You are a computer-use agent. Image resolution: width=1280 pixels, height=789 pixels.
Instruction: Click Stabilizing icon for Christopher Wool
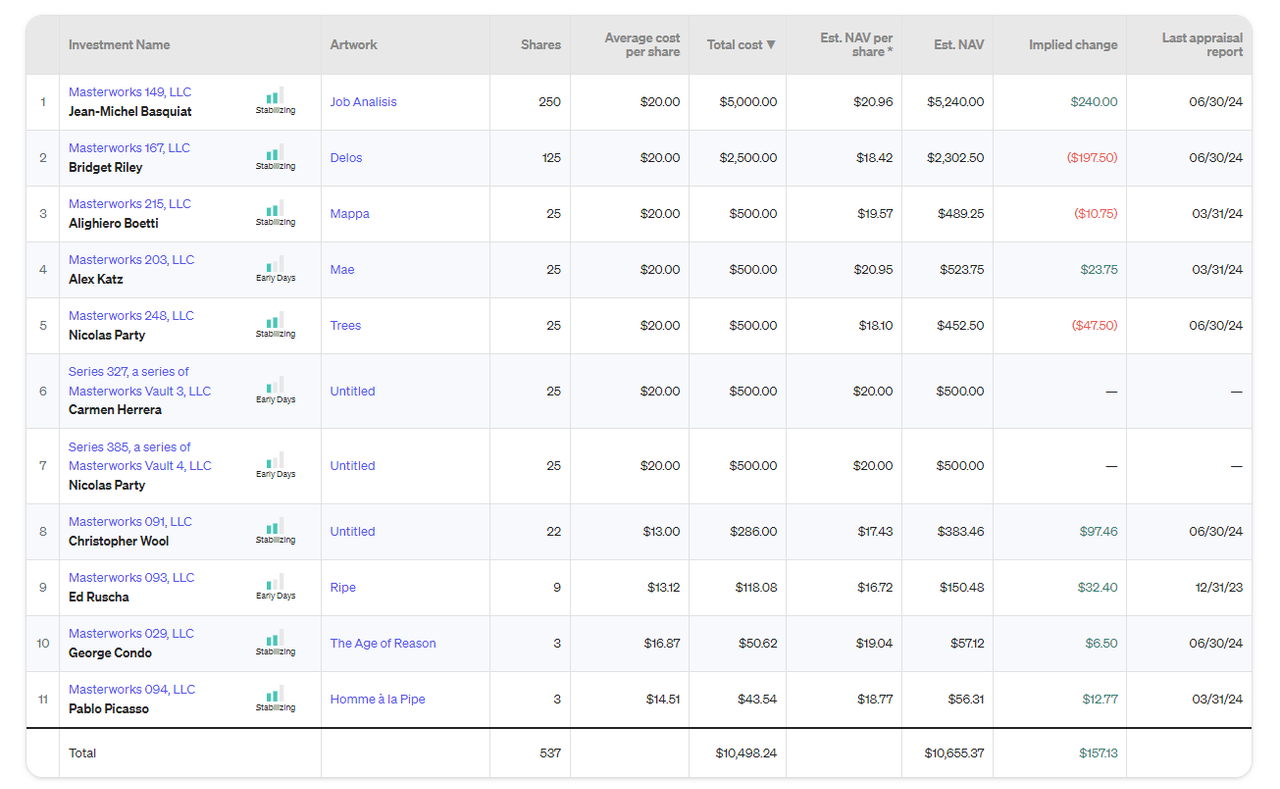click(275, 532)
